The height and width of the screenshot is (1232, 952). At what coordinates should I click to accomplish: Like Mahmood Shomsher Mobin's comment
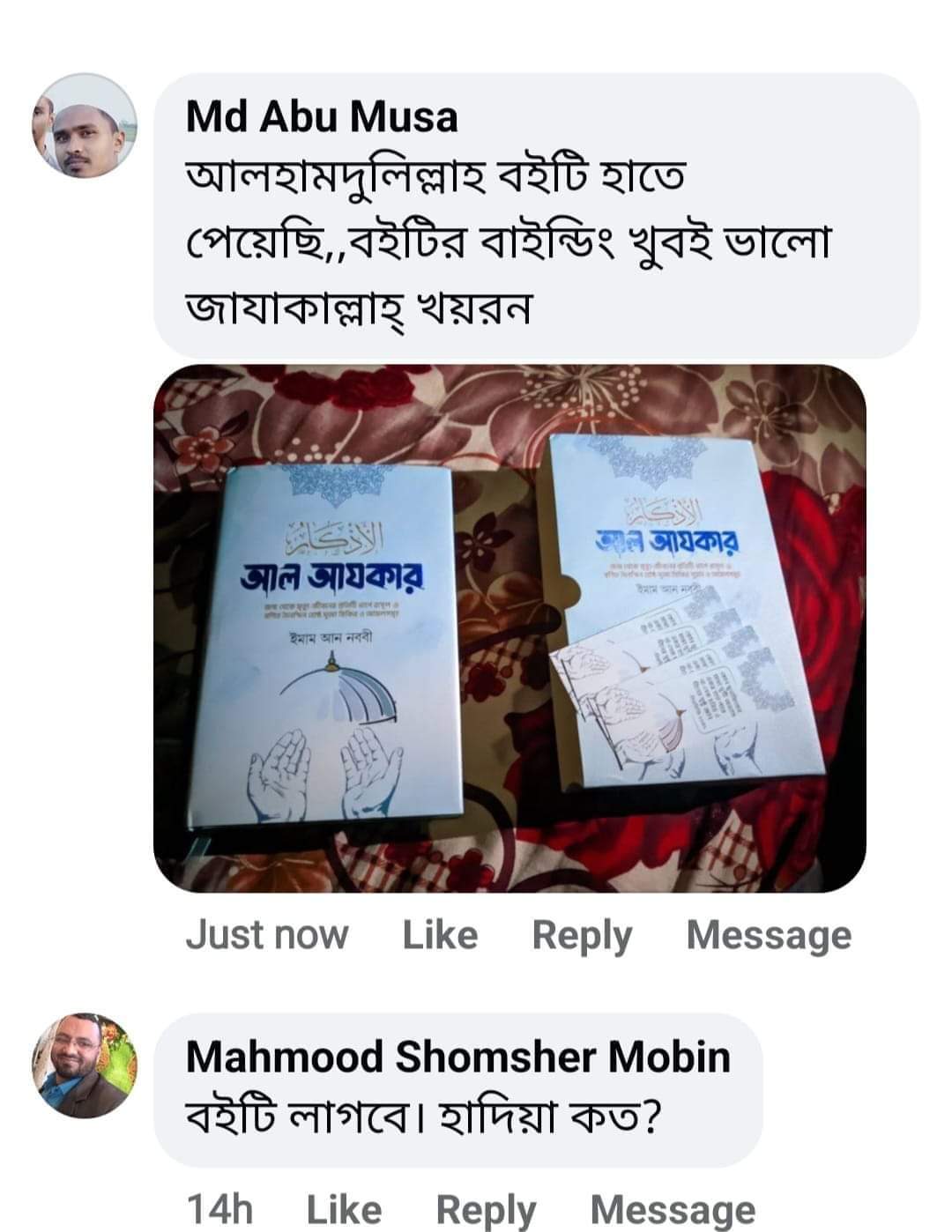click(x=344, y=1210)
